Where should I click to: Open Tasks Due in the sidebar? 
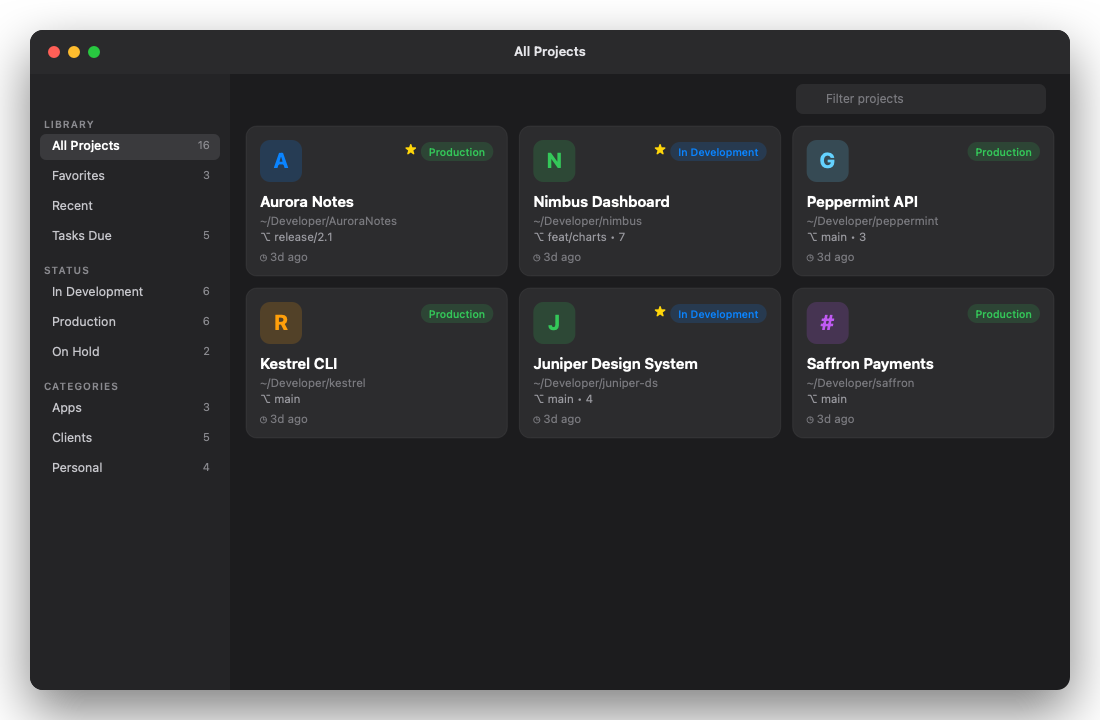130,236
